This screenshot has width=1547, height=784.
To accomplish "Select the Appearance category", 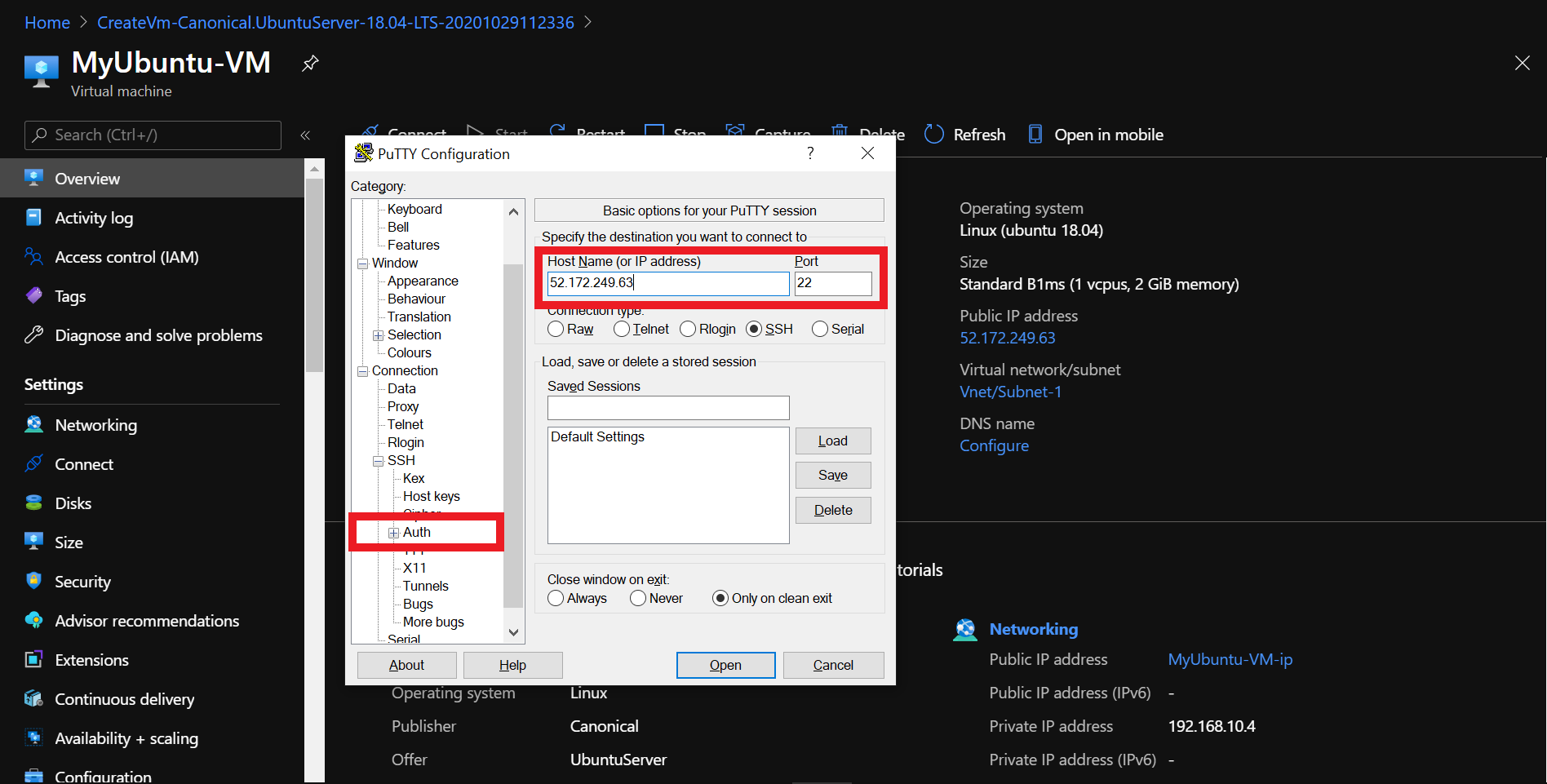I will coord(423,281).
